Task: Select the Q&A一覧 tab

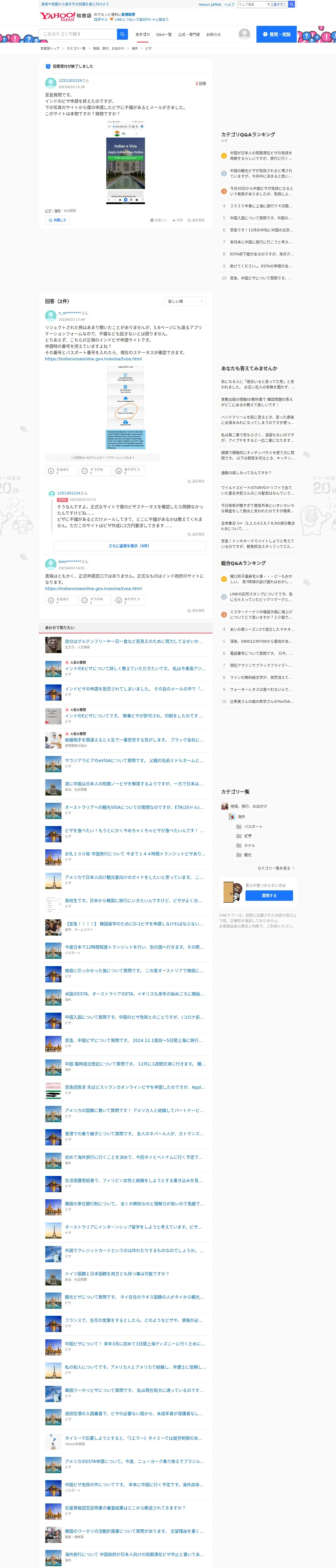Action: pyautogui.click(x=164, y=35)
